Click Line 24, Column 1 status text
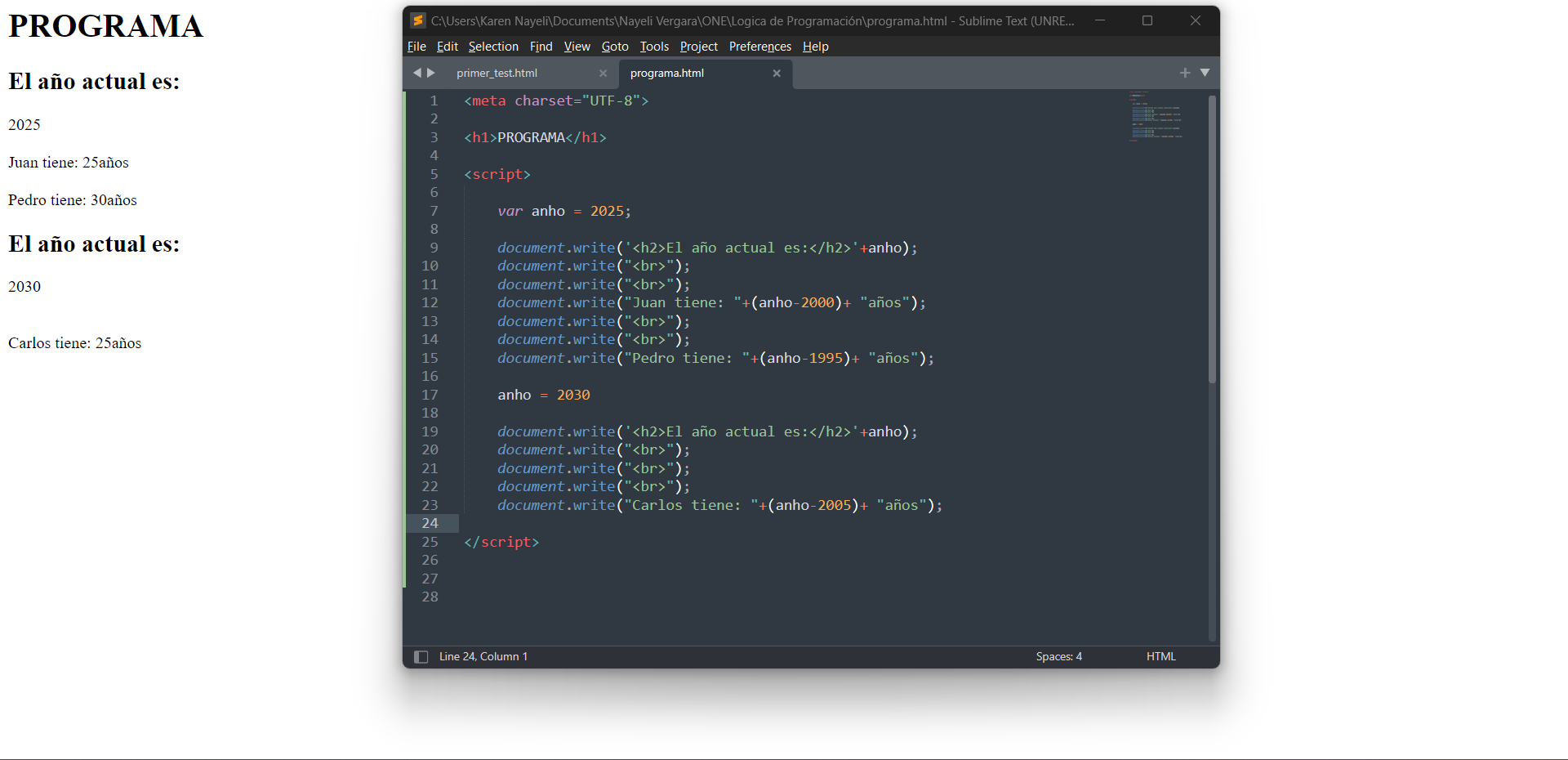The image size is (1568, 760). tap(483, 656)
